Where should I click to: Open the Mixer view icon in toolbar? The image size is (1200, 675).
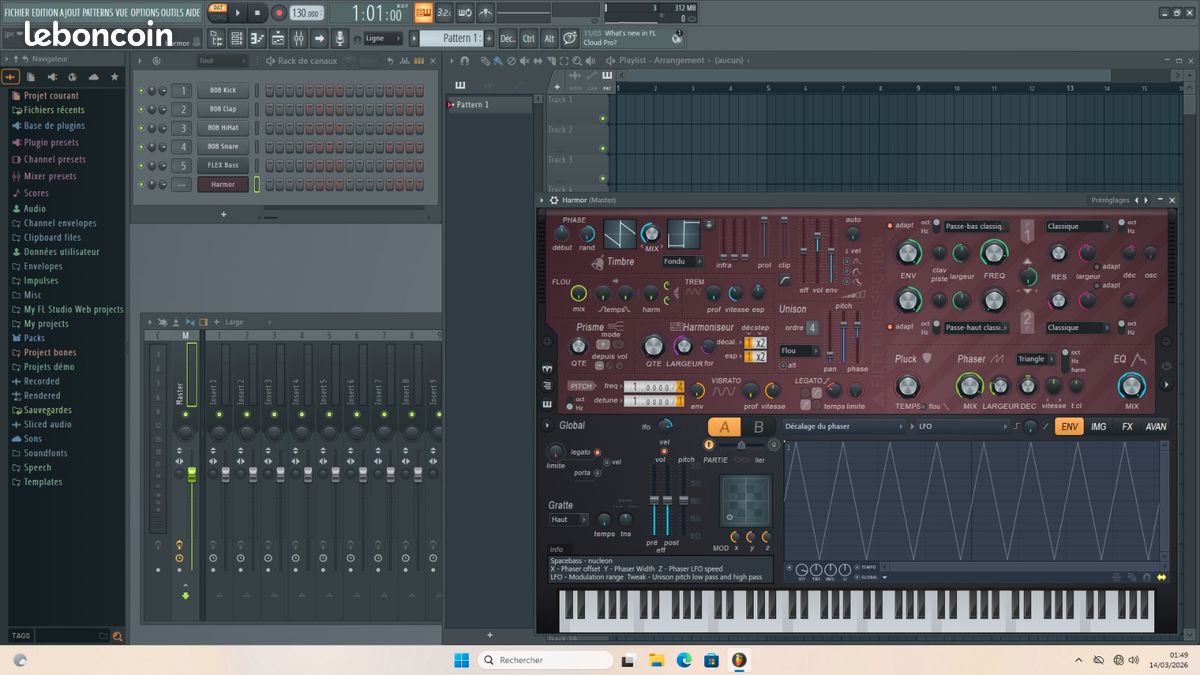click(x=298, y=39)
